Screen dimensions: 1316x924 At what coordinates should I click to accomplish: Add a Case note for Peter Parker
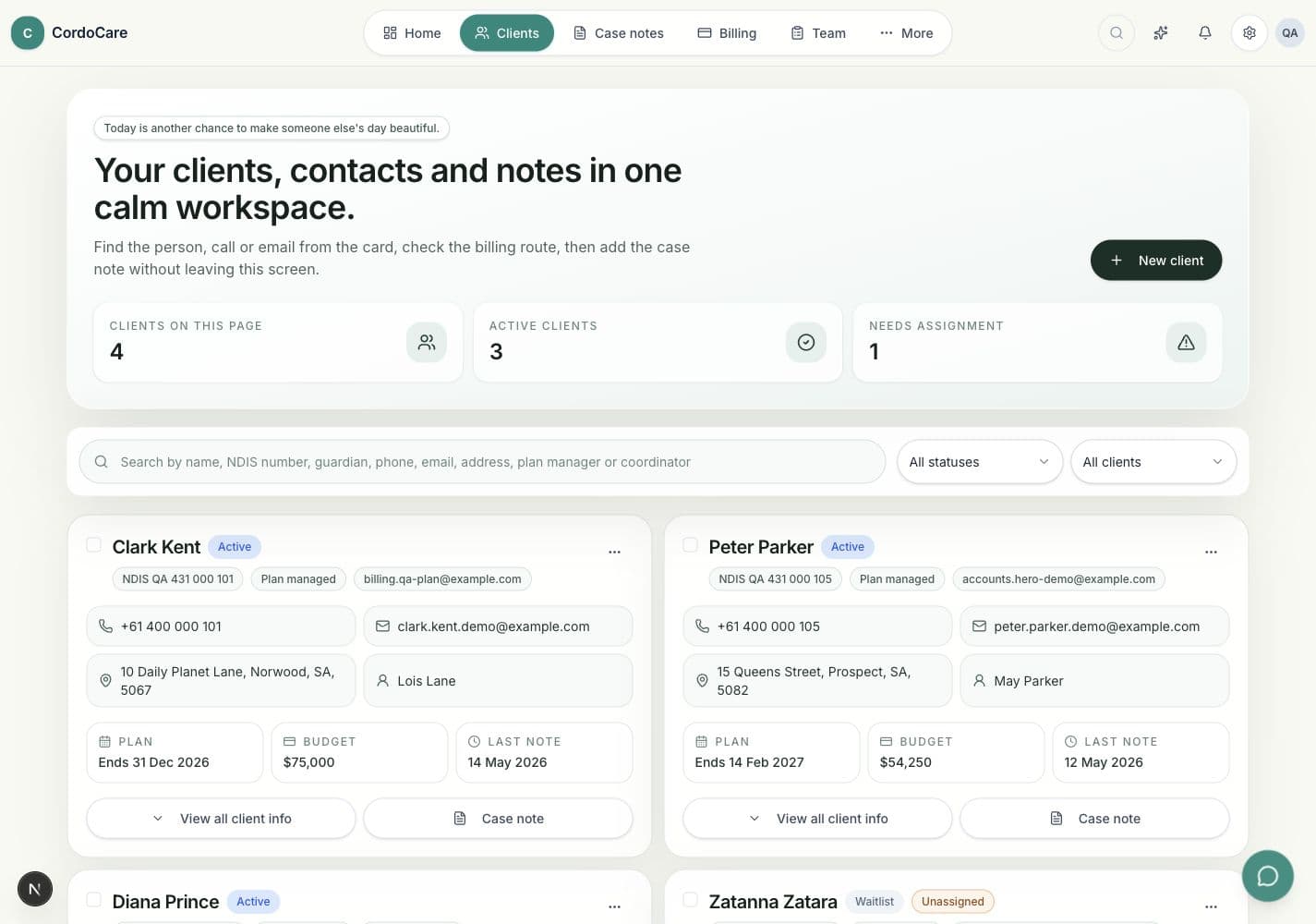tap(1094, 819)
